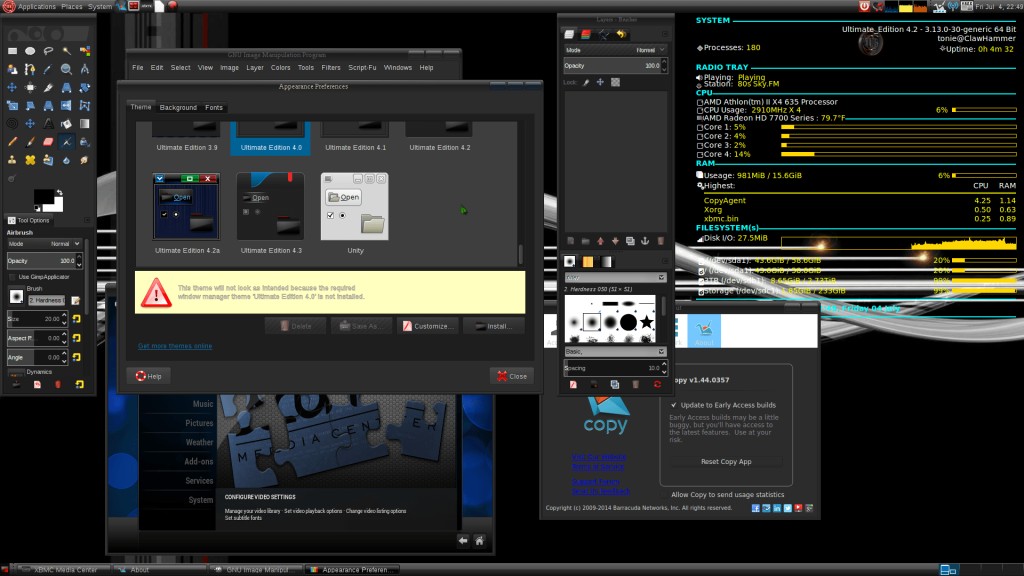Open Mode dropdown in Tool Options
This screenshot has height=576, width=1024.
point(44,244)
